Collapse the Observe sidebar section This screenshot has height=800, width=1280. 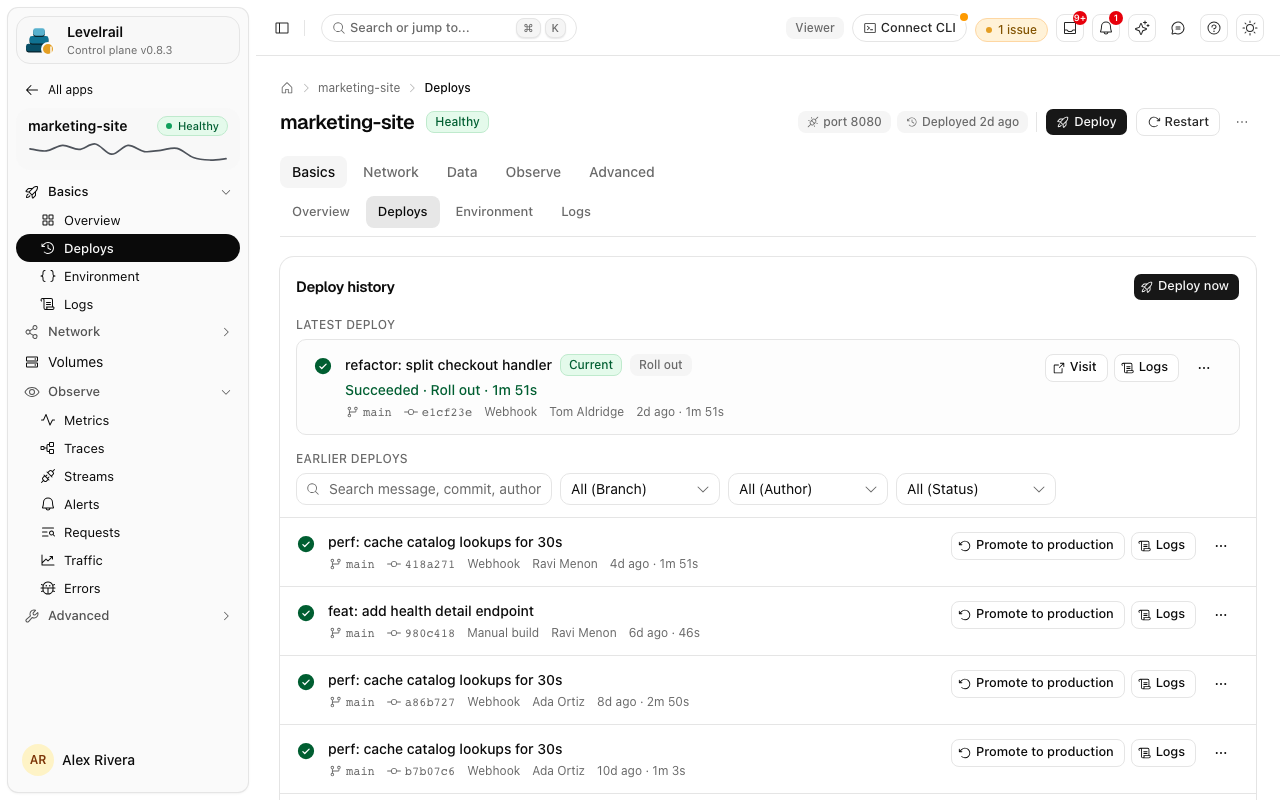[x=226, y=392]
